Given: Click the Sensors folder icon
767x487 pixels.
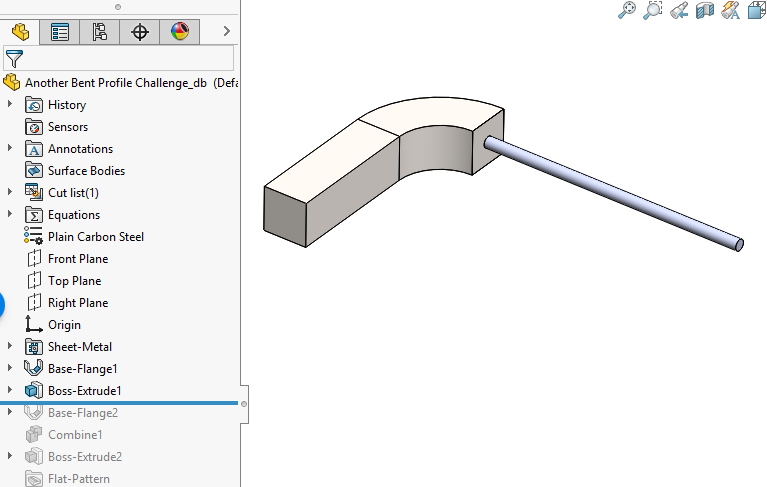Looking at the screenshot, I should [x=34, y=127].
